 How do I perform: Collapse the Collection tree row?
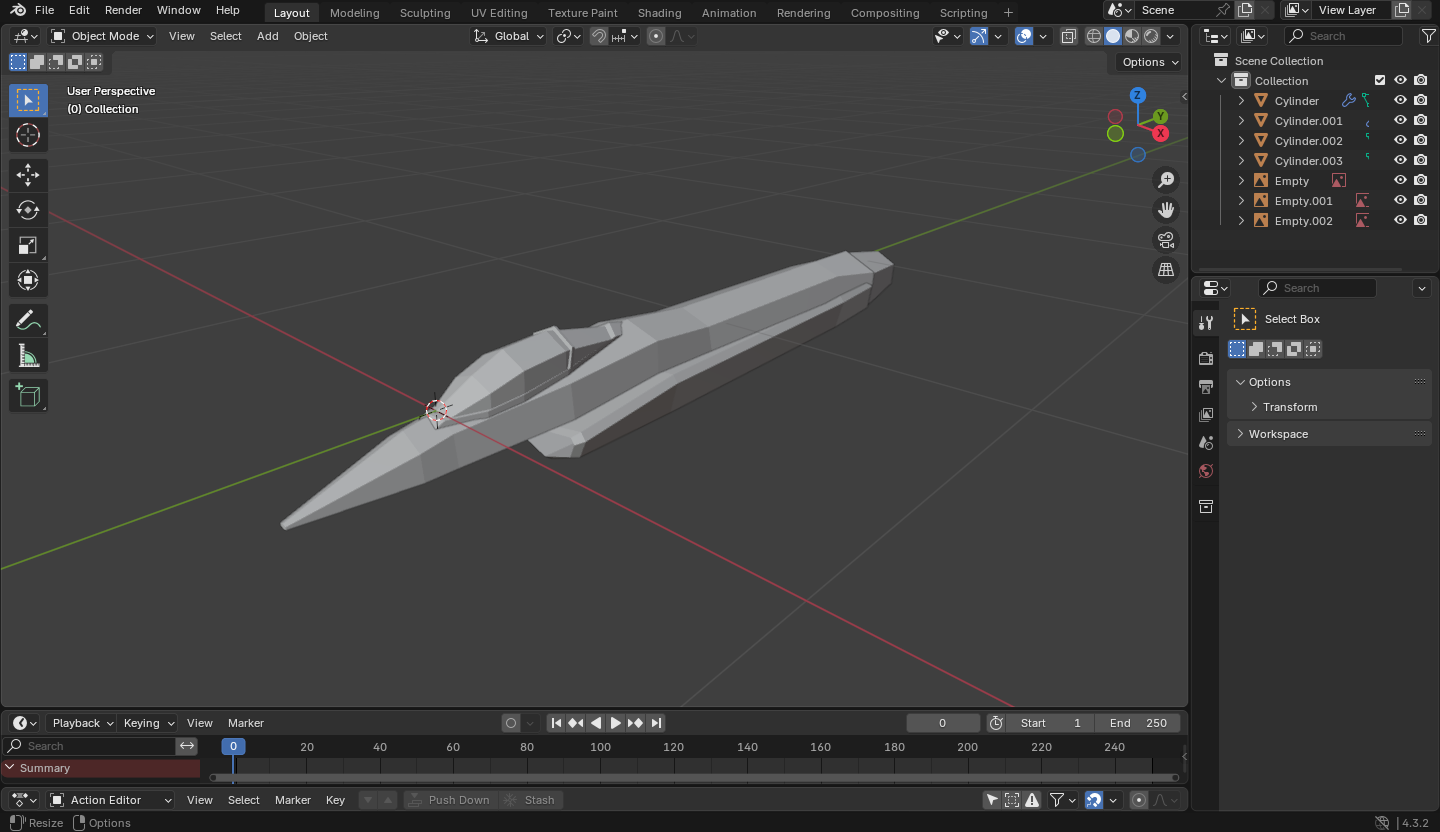1221,80
